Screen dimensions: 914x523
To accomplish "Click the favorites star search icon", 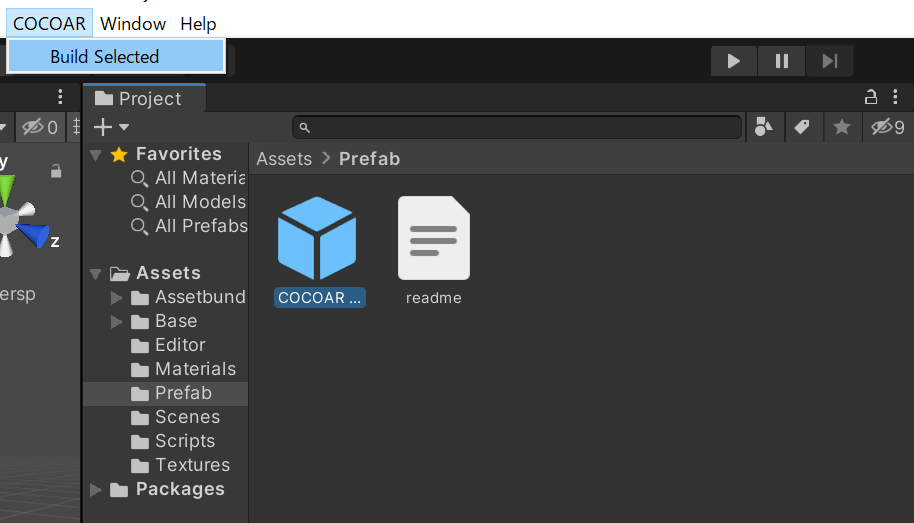I will tap(841, 127).
